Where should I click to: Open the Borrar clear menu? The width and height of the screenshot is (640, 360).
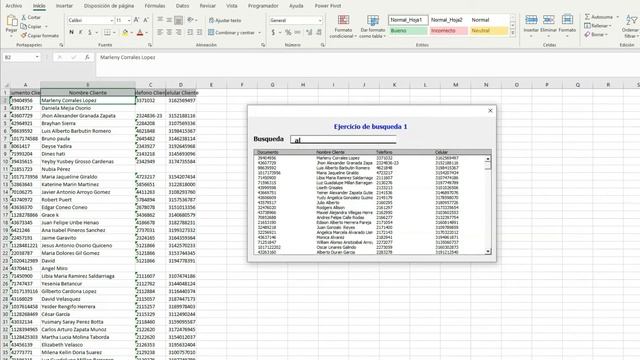tap(596, 35)
